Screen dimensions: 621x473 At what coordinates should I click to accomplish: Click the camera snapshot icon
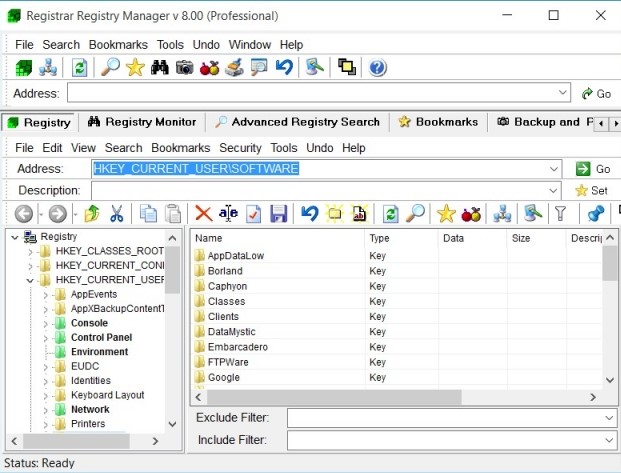184,67
